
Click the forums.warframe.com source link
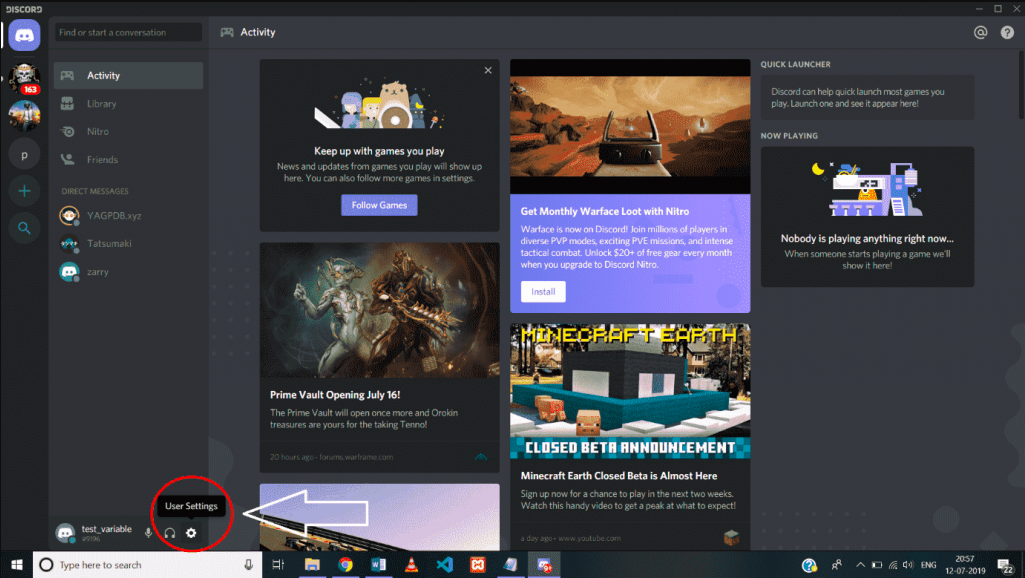point(356,457)
